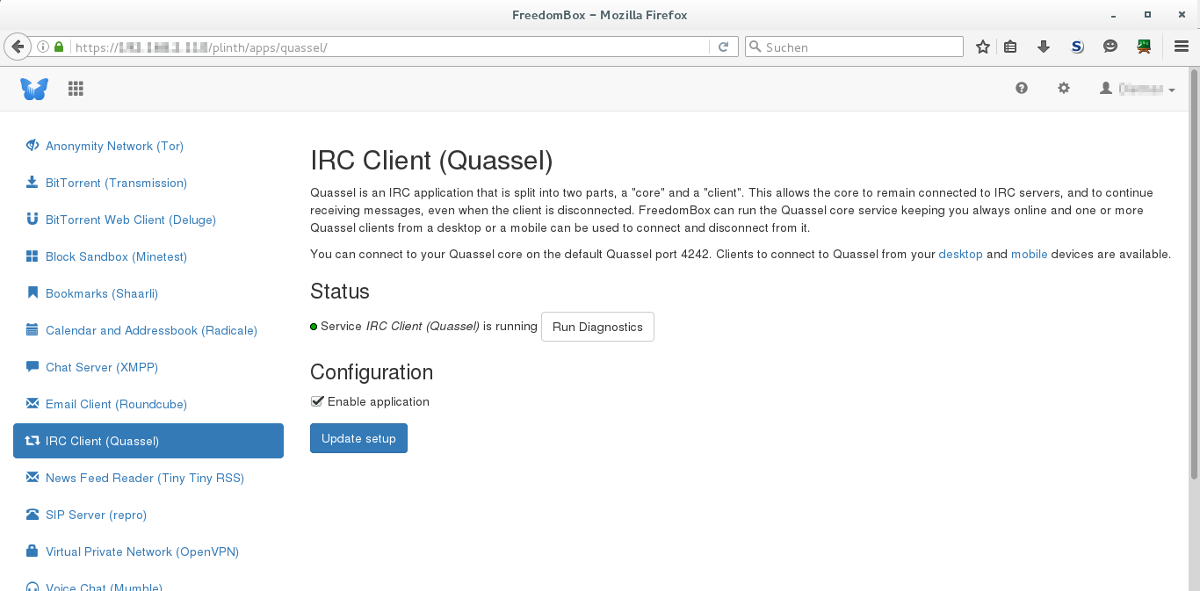Open BitTorrent (Transmission) sidebar item
The width and height of the screenshot is (1200, 591).
click(106, 183)
